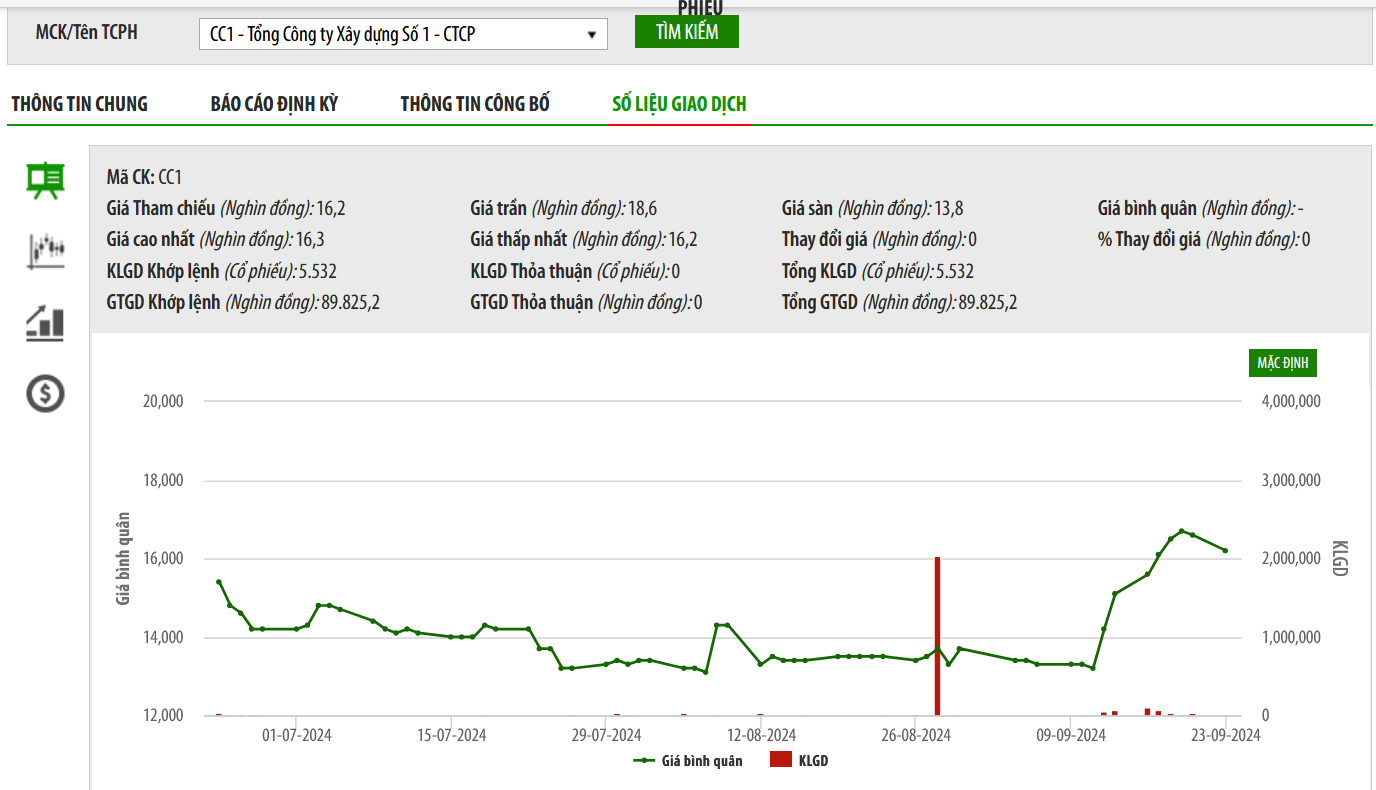Click the KLGD Thỏa thuận row text
The image size is (1376, 790).
575,271
